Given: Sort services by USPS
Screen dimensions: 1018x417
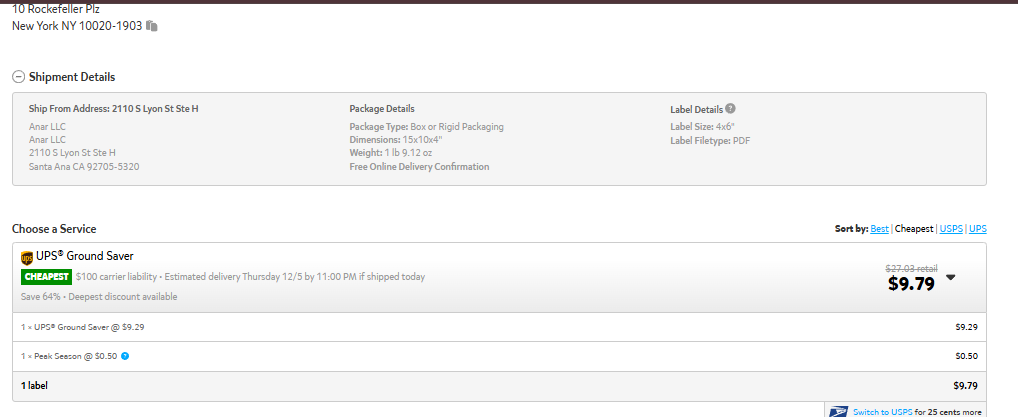Looking at the screenshot, I should pos(951,229).
